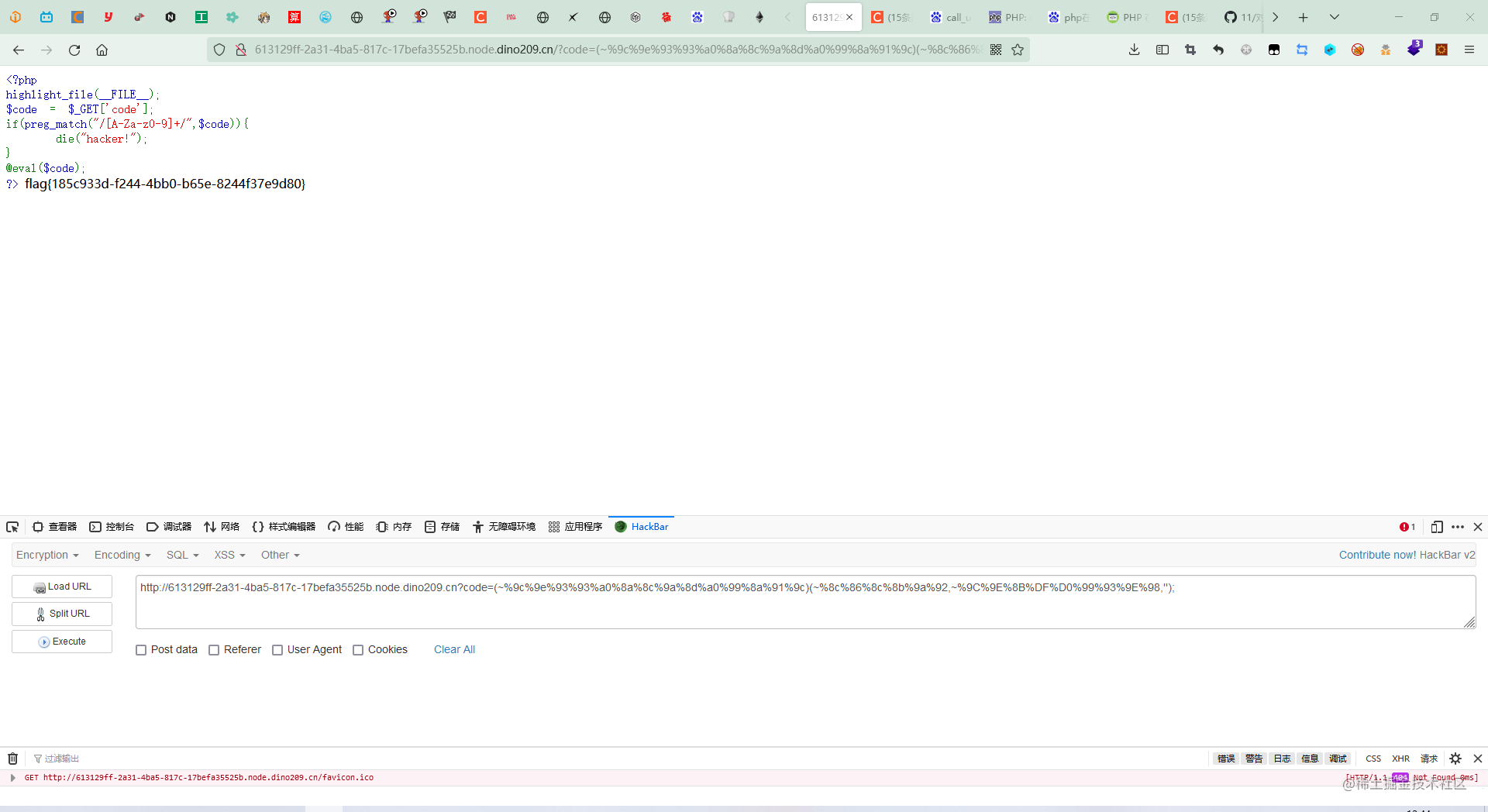The width and height of the screenshot is (1488, 812).
Task: Toggle responsive design mode icon
Action: [x=1437, y=527]
